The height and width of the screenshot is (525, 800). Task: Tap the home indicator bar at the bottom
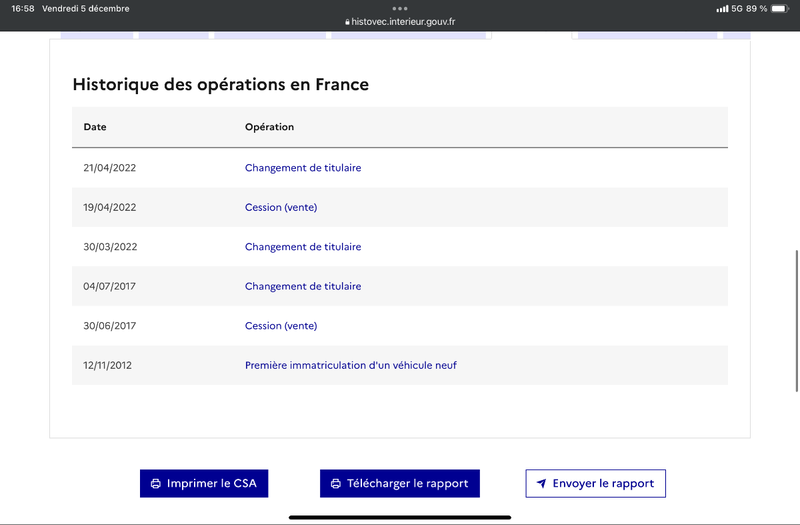click(x=400, y=517)
